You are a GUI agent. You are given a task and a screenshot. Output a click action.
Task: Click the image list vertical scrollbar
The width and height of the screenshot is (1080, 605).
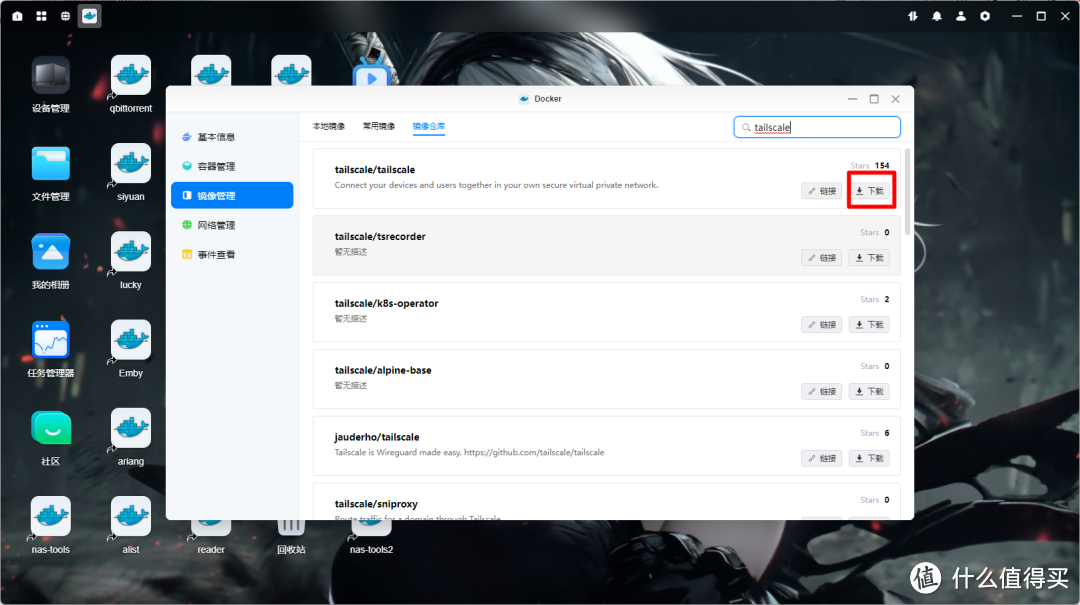(908, 190)
